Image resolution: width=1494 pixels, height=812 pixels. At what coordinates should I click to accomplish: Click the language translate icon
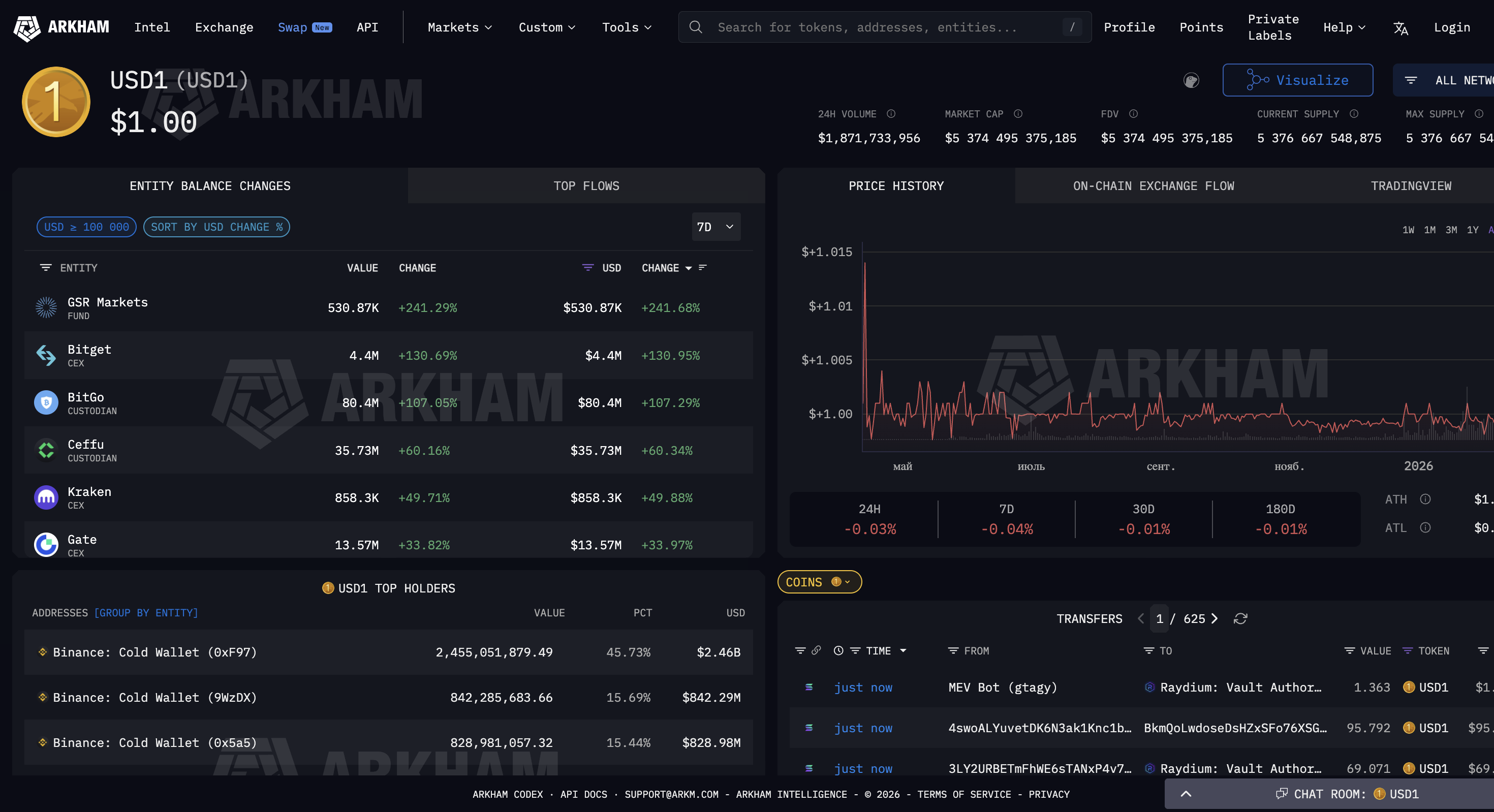click(1400, 28)
